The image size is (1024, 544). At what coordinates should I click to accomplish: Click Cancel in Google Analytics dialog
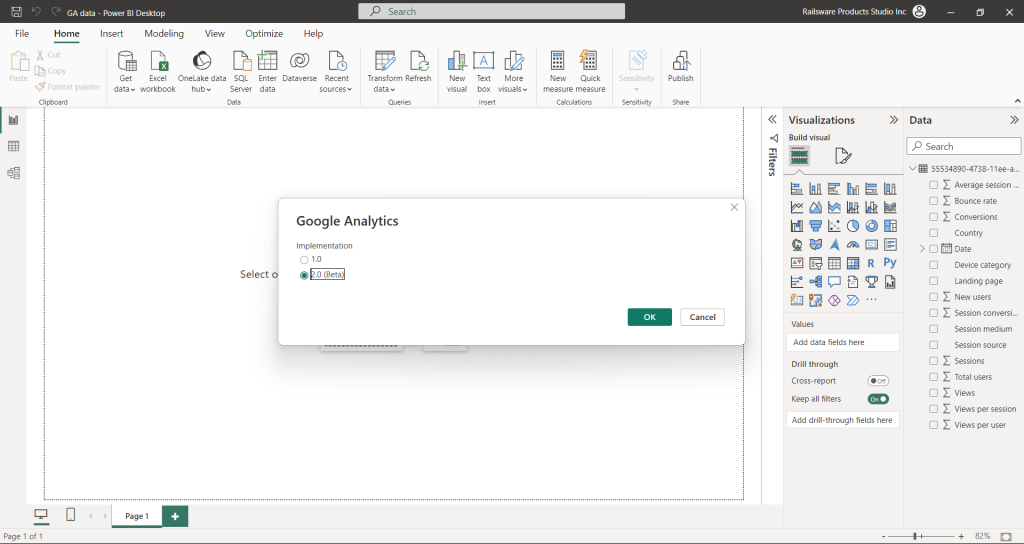click(703, 317)
